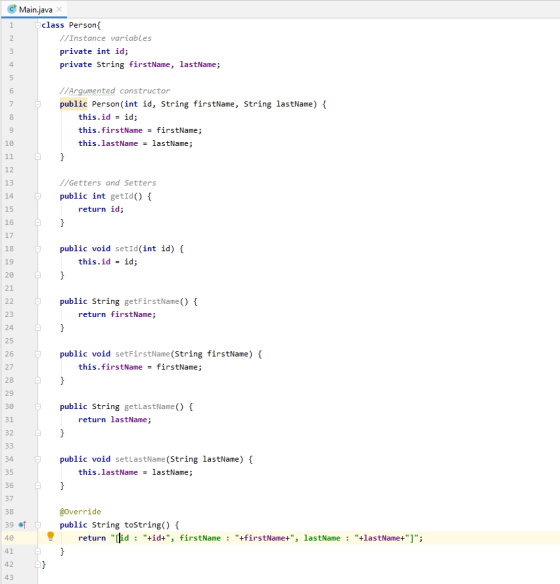Click the '+firstName+' expression on line 40
This screenshot has width=560, height=584.
coord(264,538)
